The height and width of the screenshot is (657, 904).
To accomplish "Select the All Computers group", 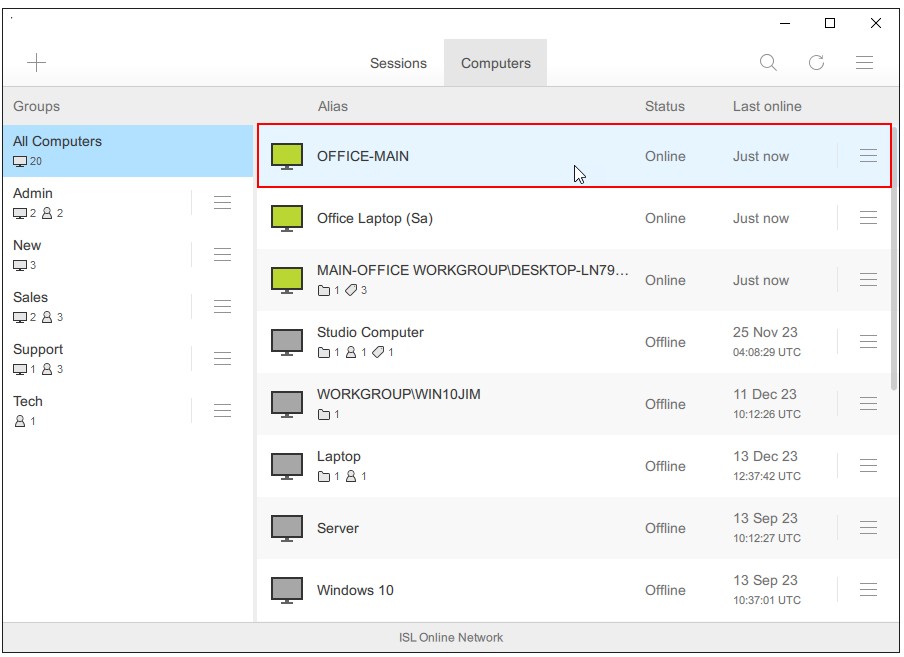I will point(127,151).
